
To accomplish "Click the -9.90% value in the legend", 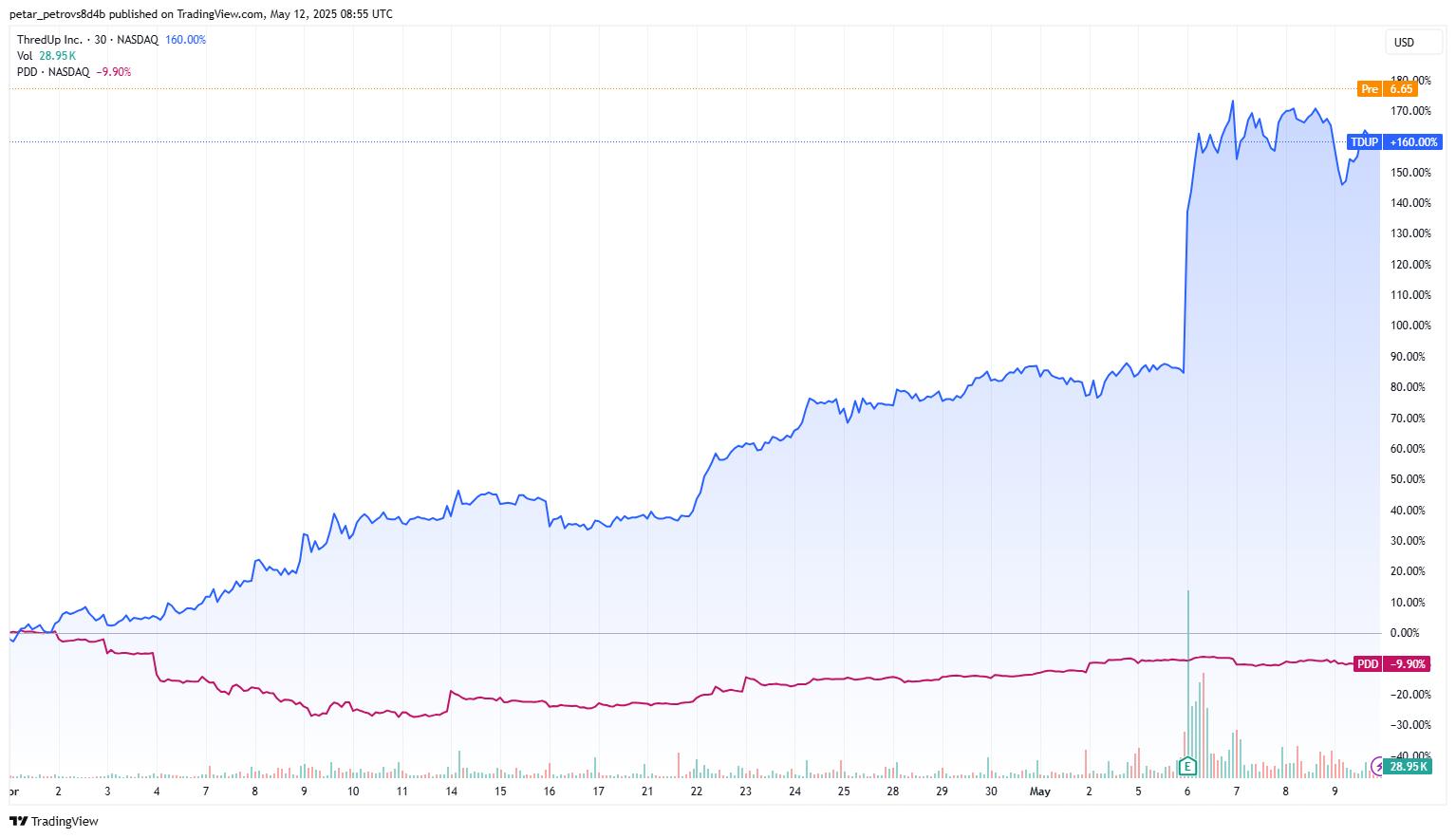I will 114,72.
